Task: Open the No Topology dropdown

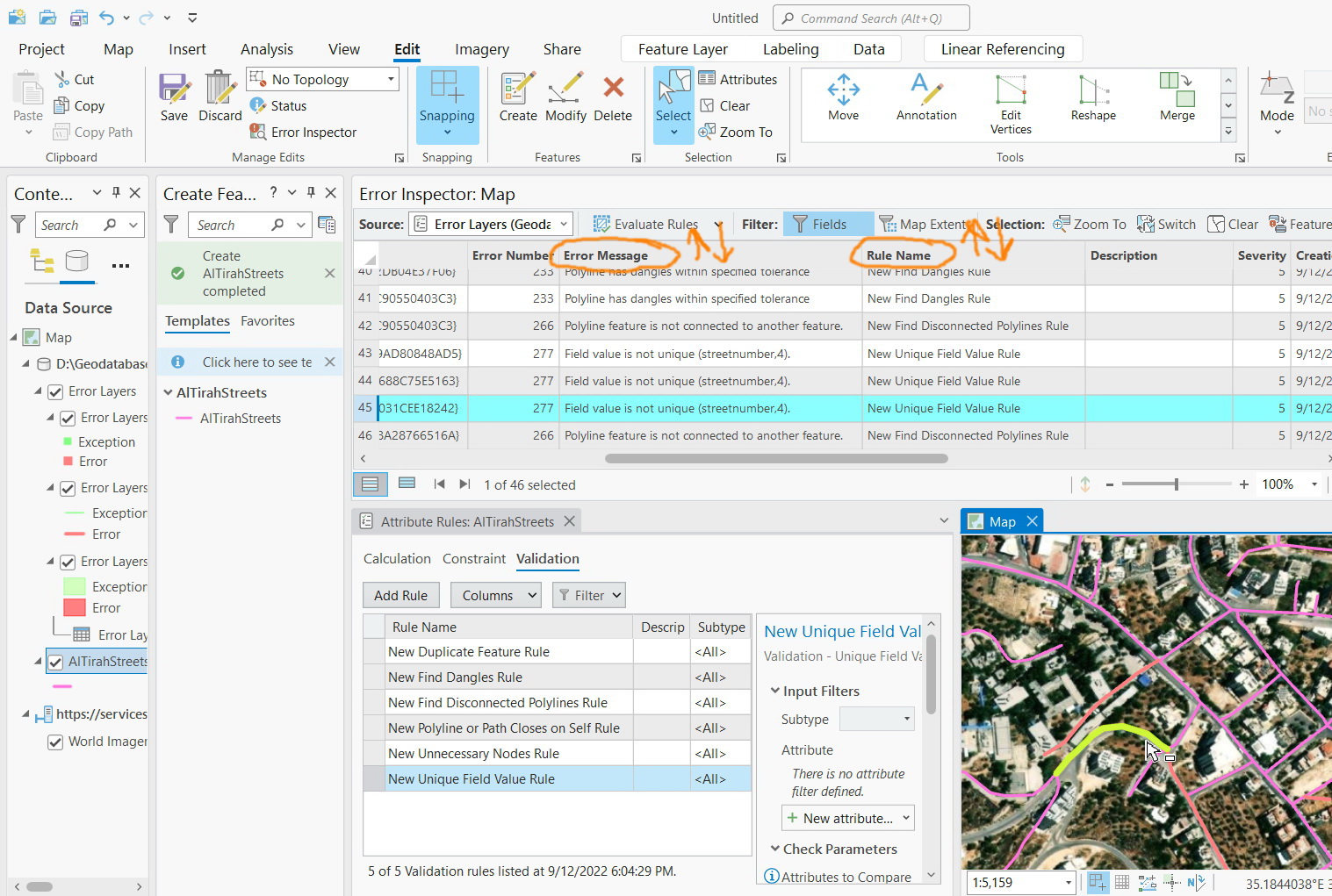Action: (389, 79)
